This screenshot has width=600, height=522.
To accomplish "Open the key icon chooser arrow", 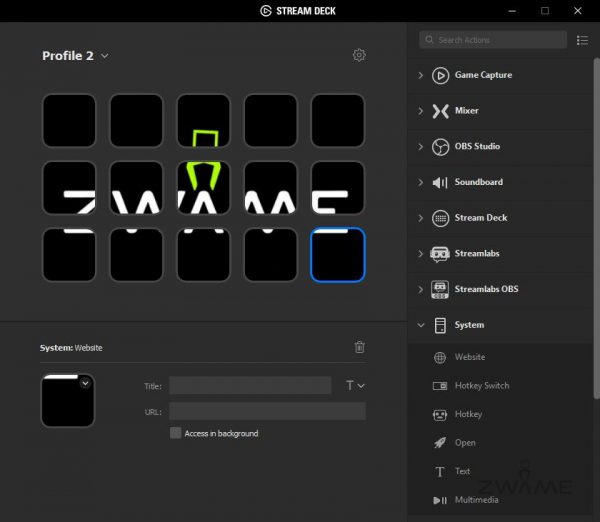I will (x=85, y=383).
